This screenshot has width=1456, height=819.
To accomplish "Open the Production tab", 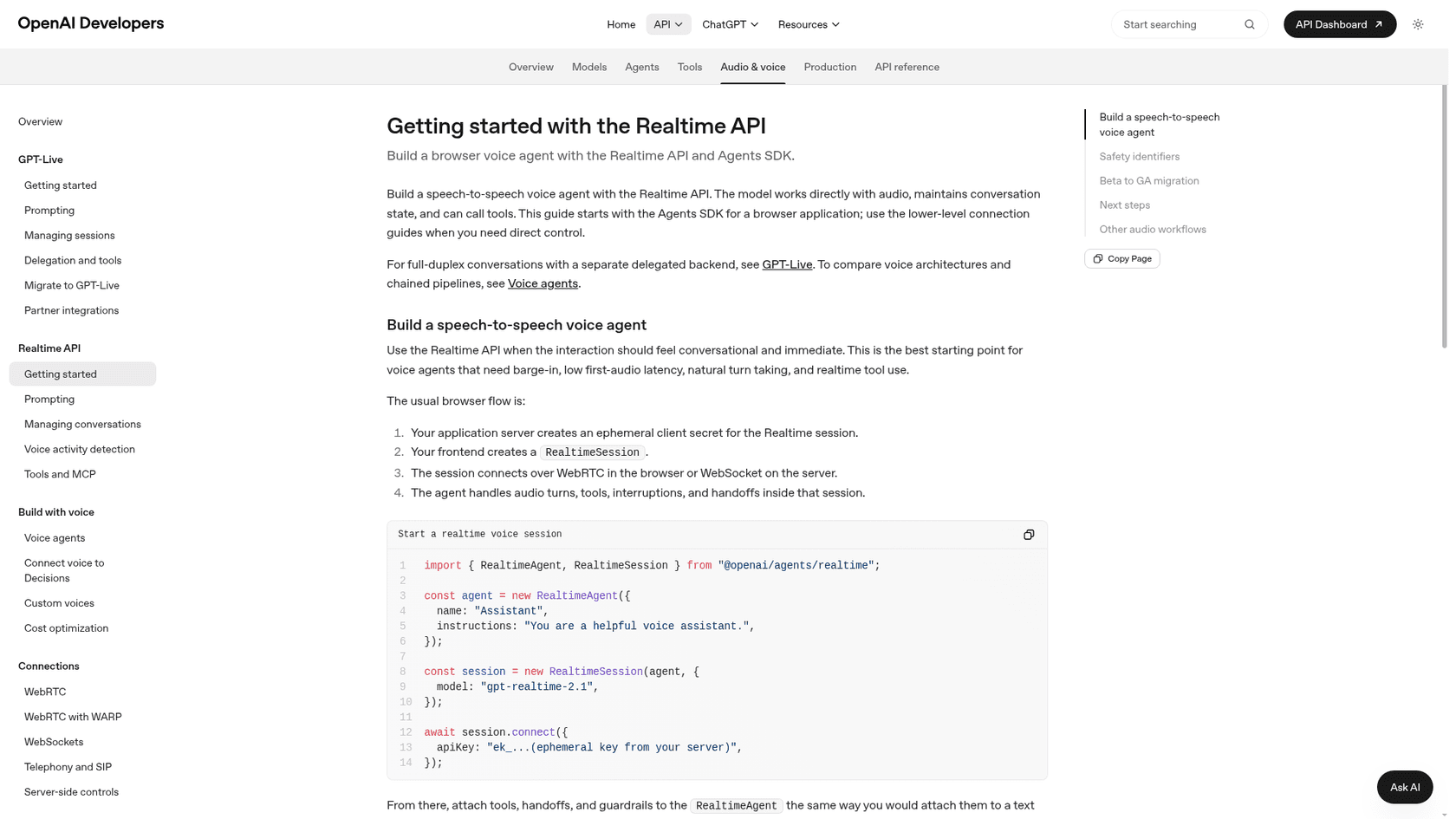I will (x=830, y=67).
